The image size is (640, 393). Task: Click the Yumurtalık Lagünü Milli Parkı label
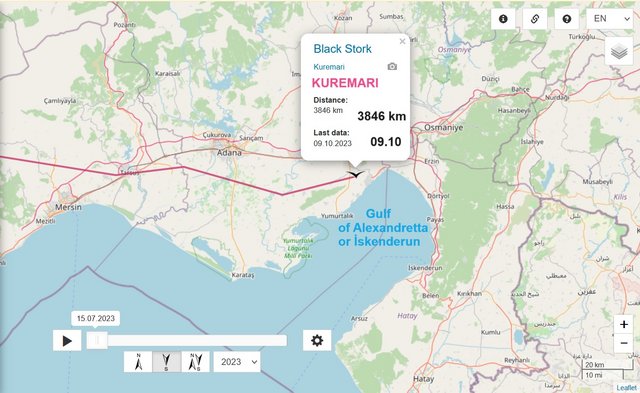[298, 248]
